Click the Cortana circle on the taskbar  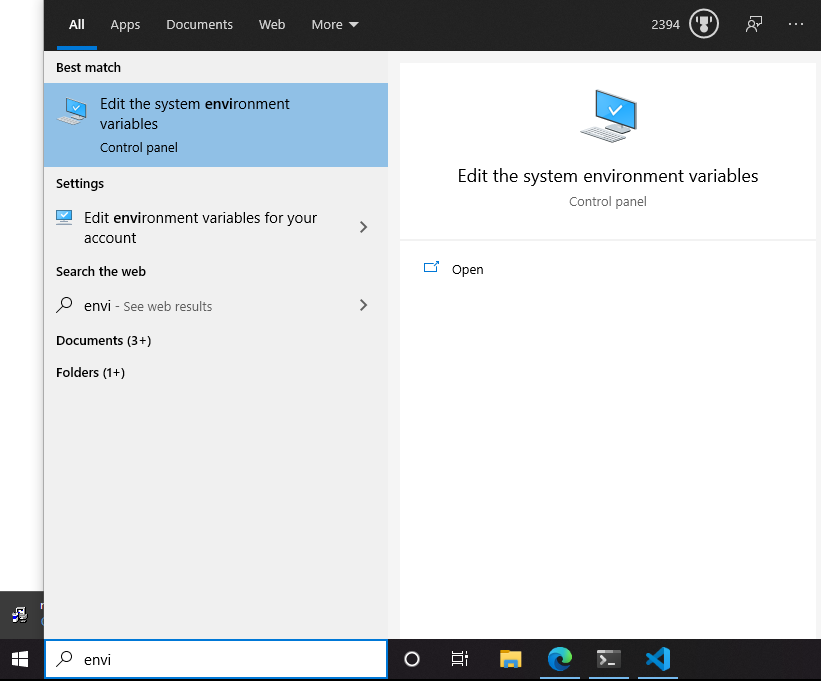point(411,660)
